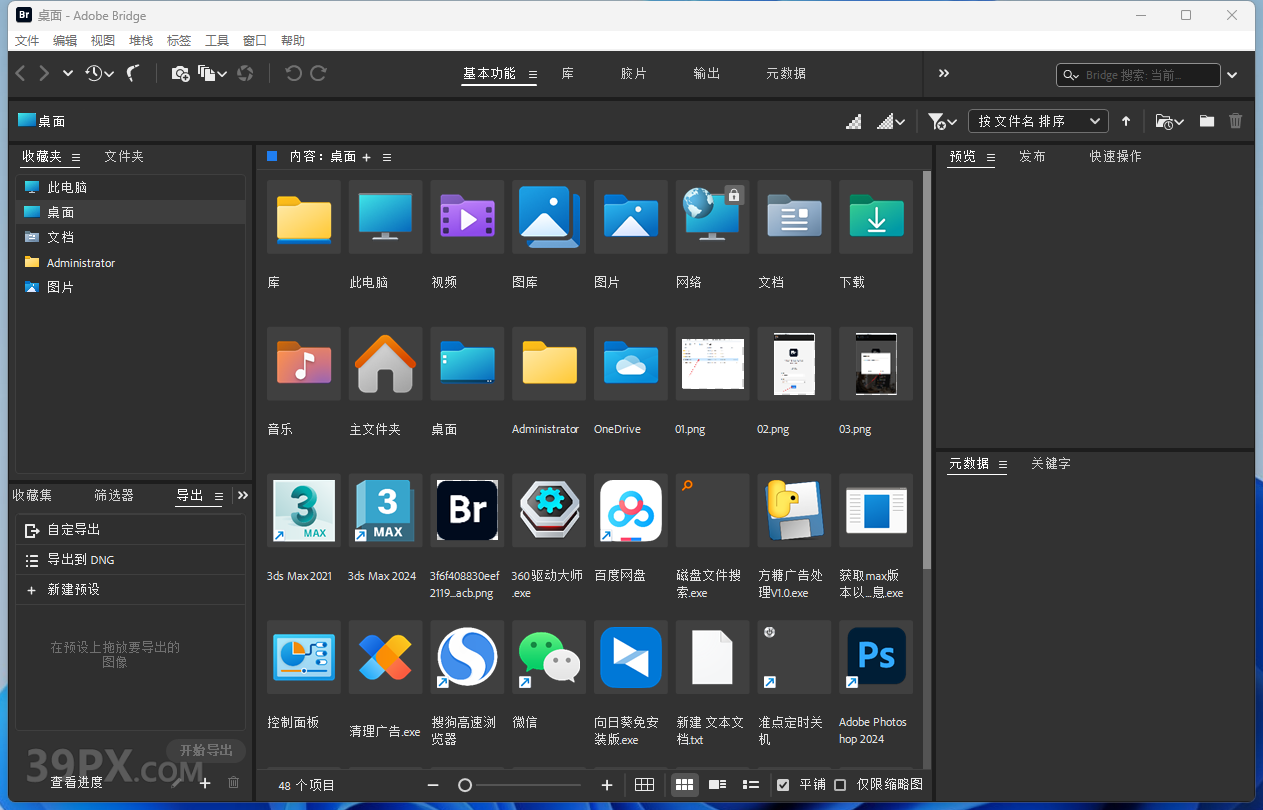Select the 百度网盘 shortcut icon
This screenshot has width=1263, height=810.
point(631,510)
